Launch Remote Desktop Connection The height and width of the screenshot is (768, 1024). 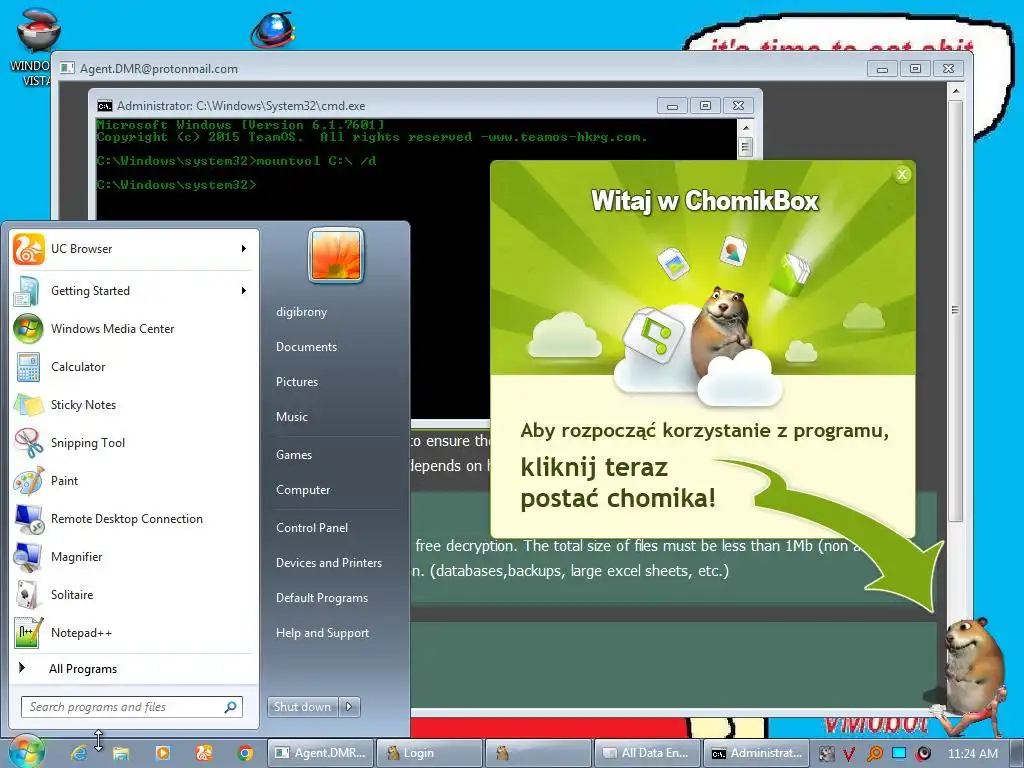(134, 519)
